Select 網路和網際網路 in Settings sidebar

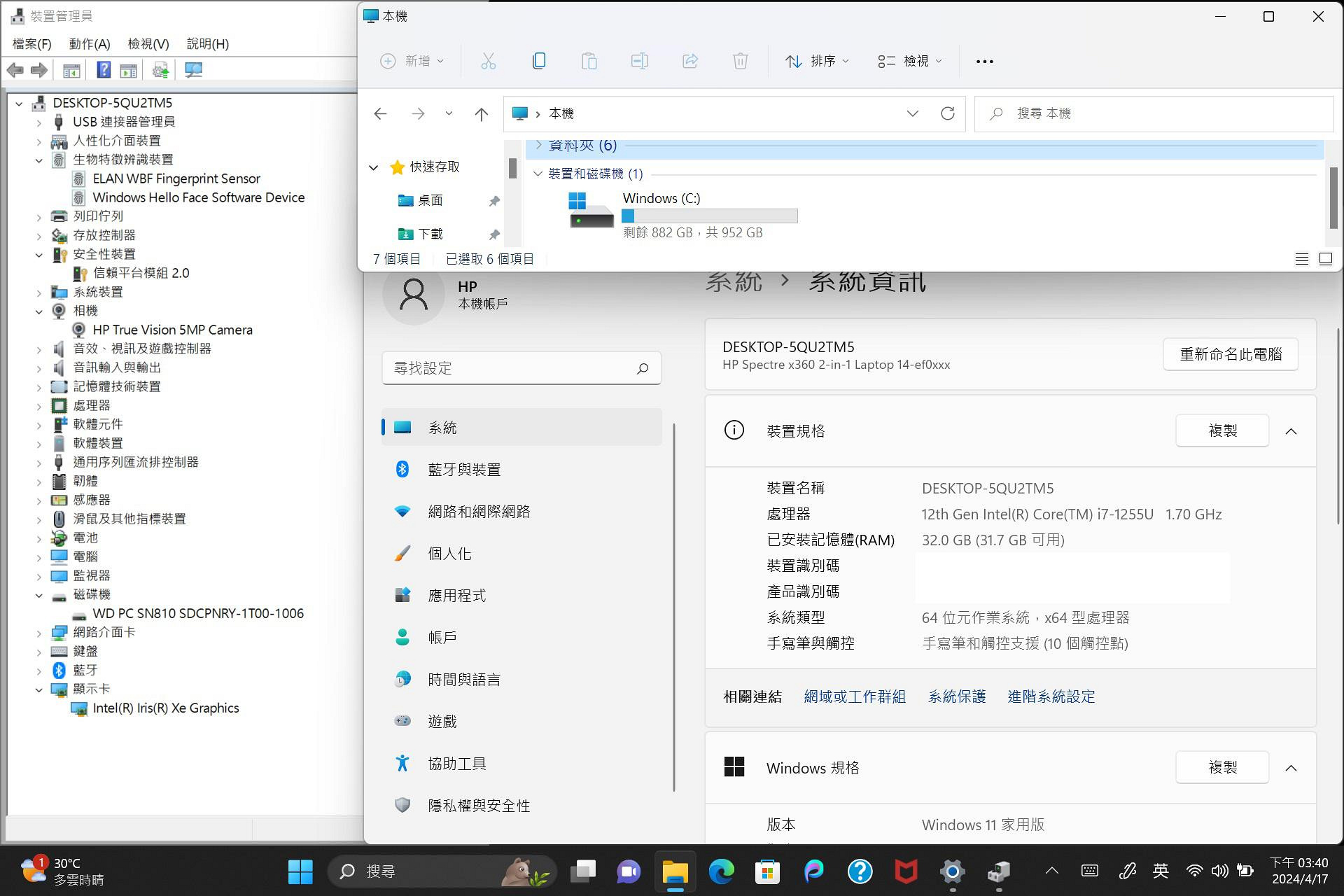(521, 512)
